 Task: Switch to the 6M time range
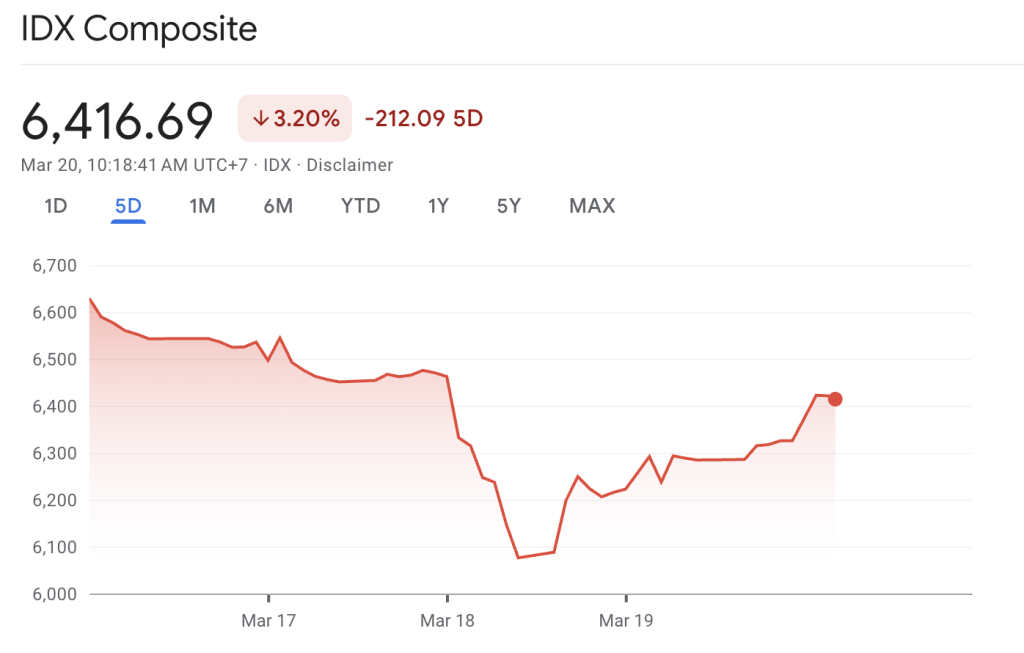point(278,206)
